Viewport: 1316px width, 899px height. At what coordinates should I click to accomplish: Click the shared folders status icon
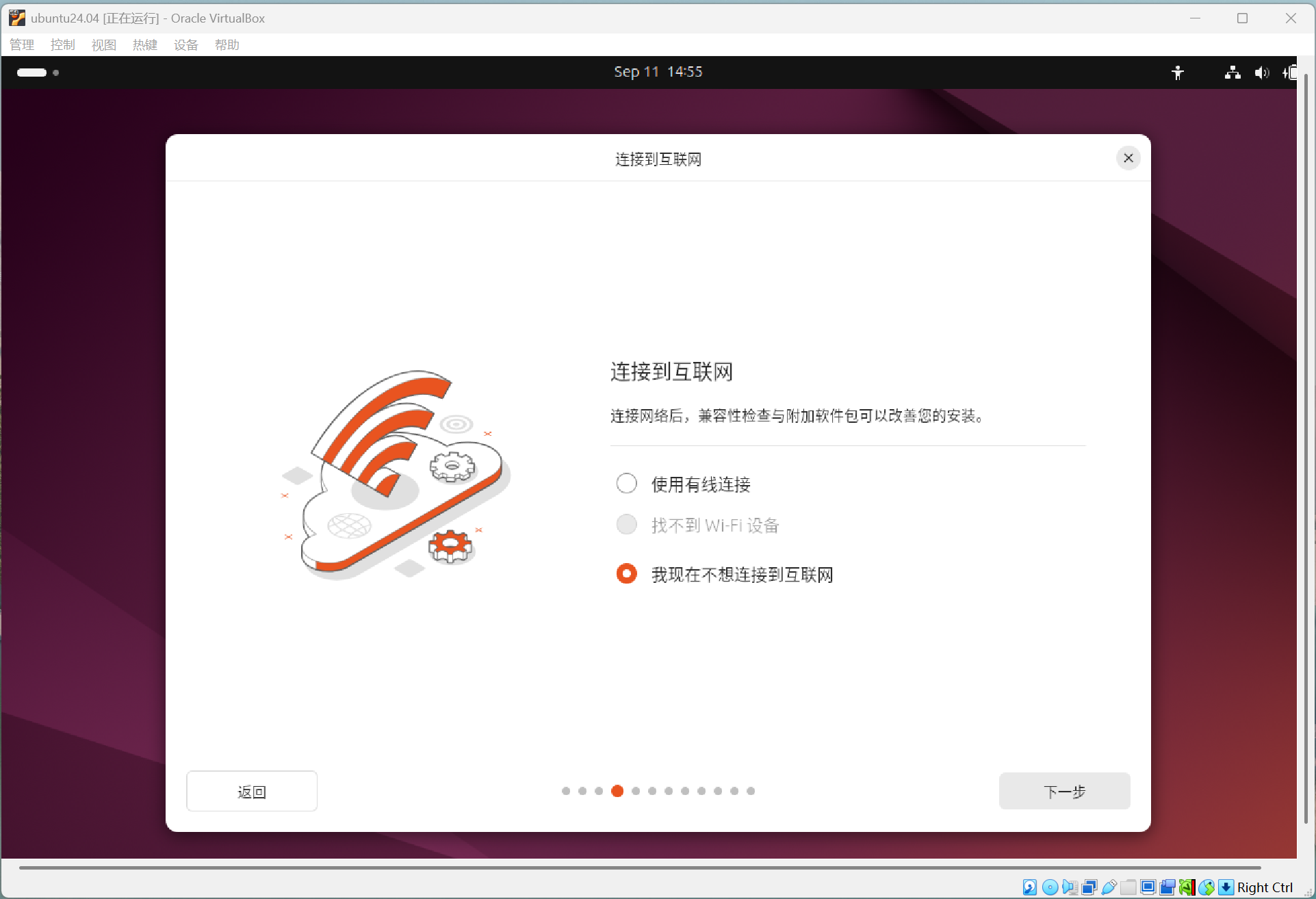[1128, 887]
